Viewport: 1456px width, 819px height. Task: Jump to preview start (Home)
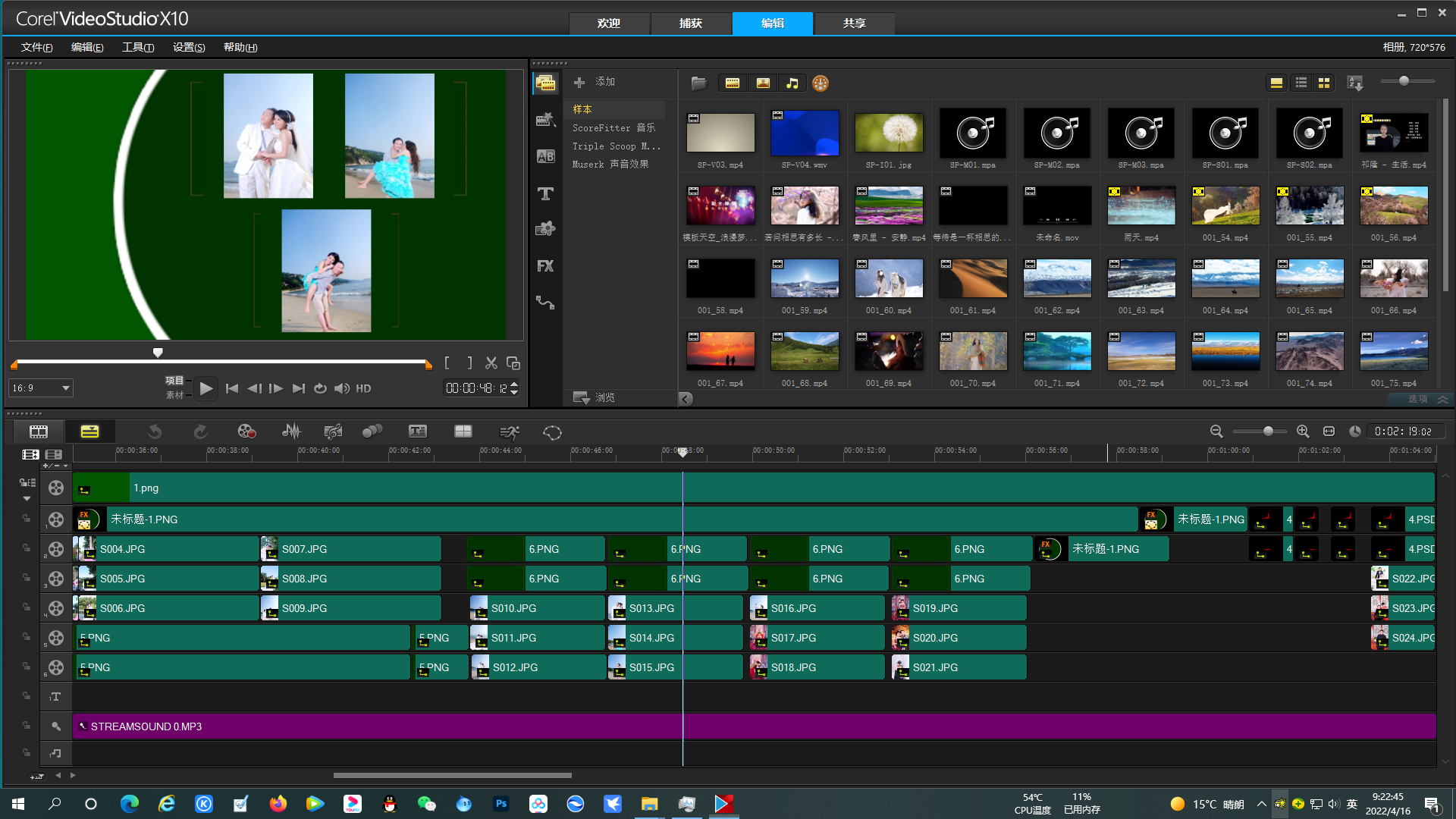point(232,388)
